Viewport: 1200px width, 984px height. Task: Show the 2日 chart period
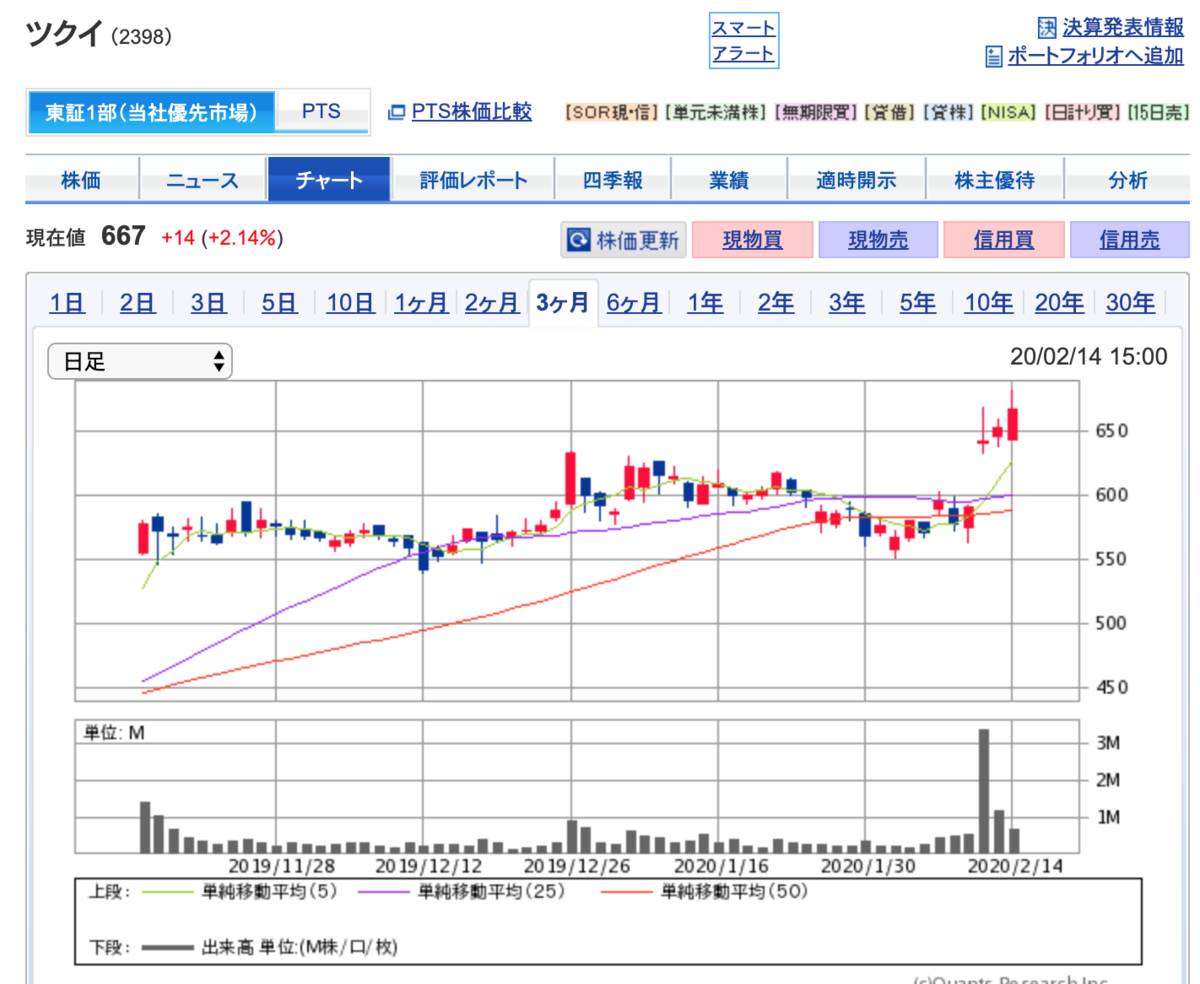[x=138, y=303]
